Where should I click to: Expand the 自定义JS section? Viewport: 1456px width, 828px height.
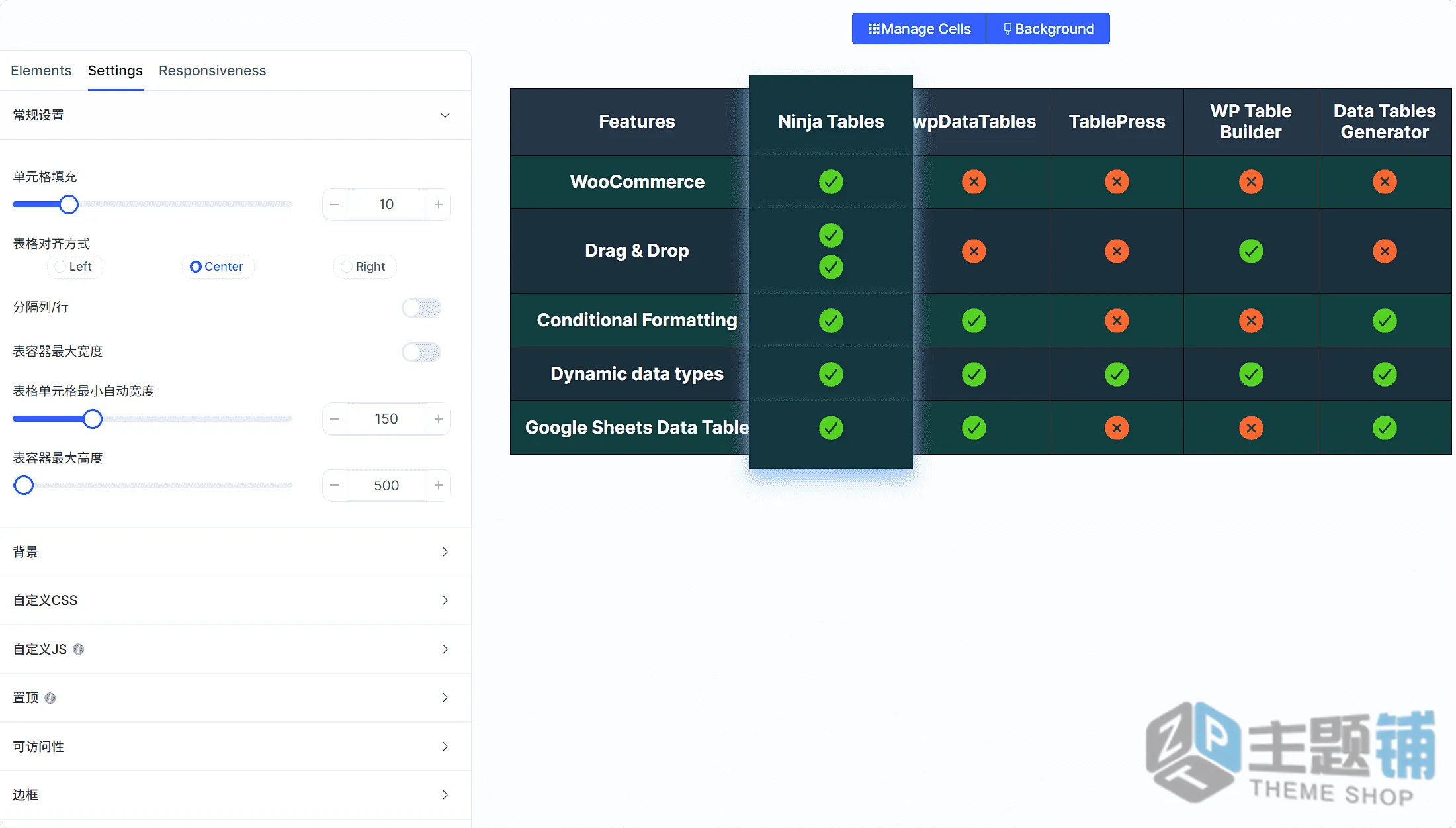tap(236, 649)
